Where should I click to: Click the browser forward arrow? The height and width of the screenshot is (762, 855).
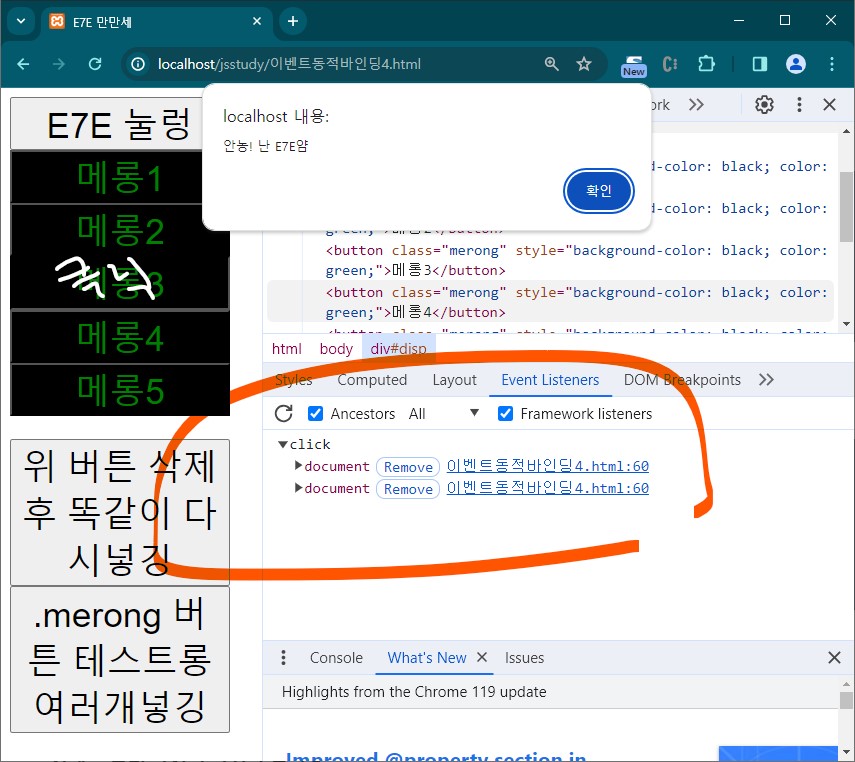[59, 64]
